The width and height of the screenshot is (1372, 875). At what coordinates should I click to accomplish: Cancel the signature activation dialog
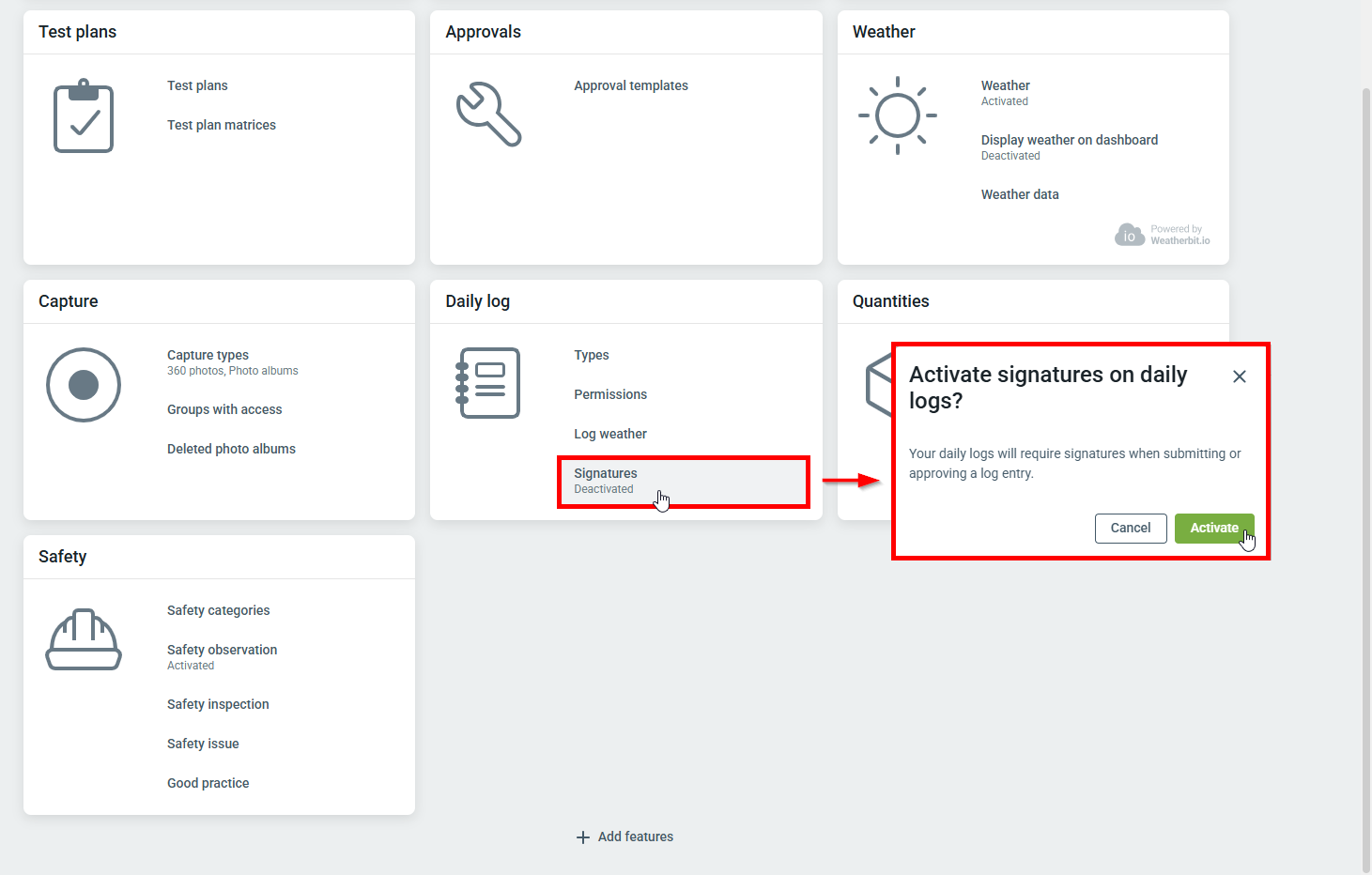tap(1130, 529)
